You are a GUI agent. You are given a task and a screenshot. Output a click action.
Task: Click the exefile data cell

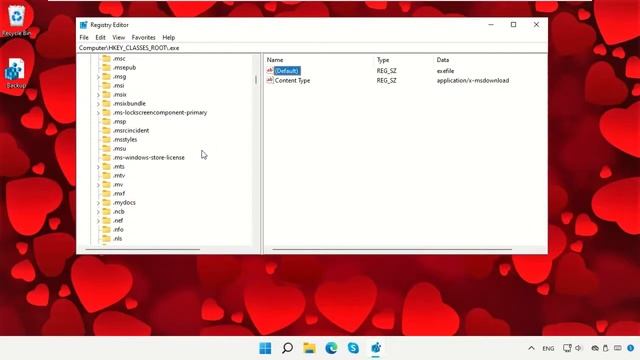[445, 71]
